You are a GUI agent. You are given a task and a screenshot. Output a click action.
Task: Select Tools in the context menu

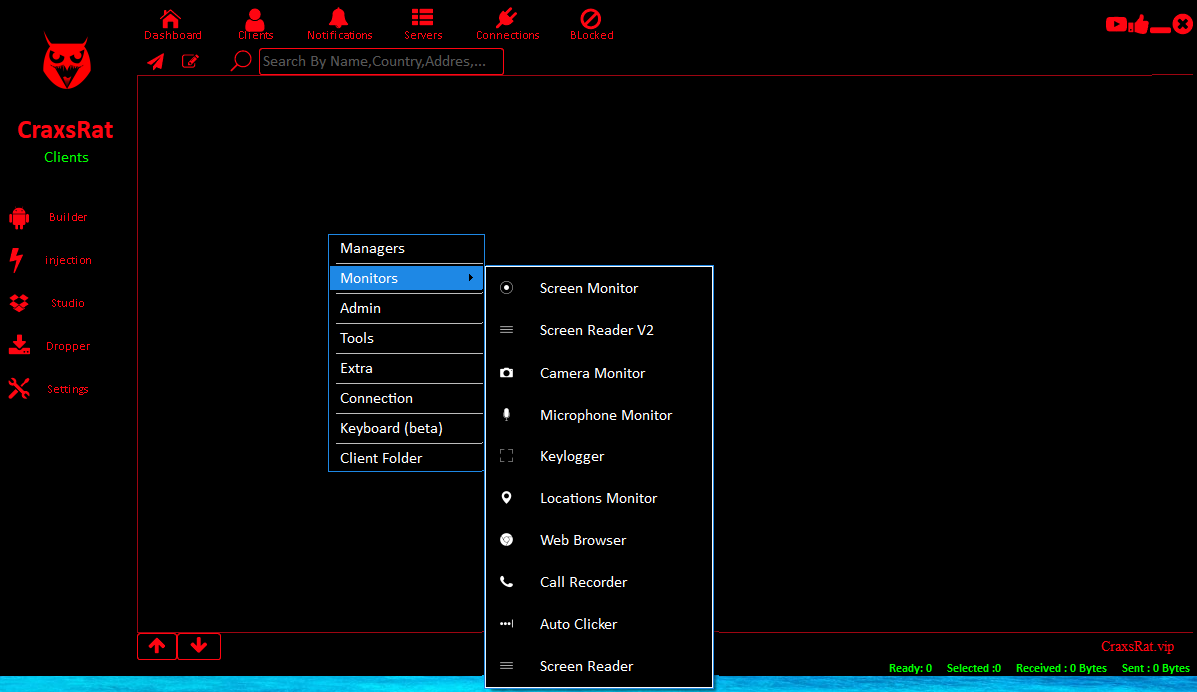[x=406, y=338]
